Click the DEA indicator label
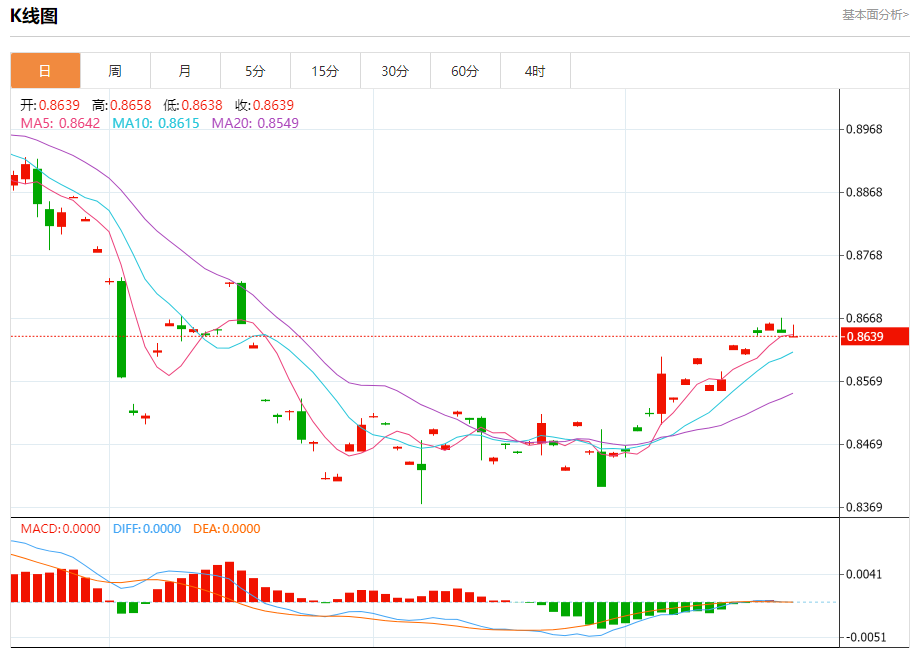Image resolution: width=914 pixels, height=648 pixels. pos(226,529)
